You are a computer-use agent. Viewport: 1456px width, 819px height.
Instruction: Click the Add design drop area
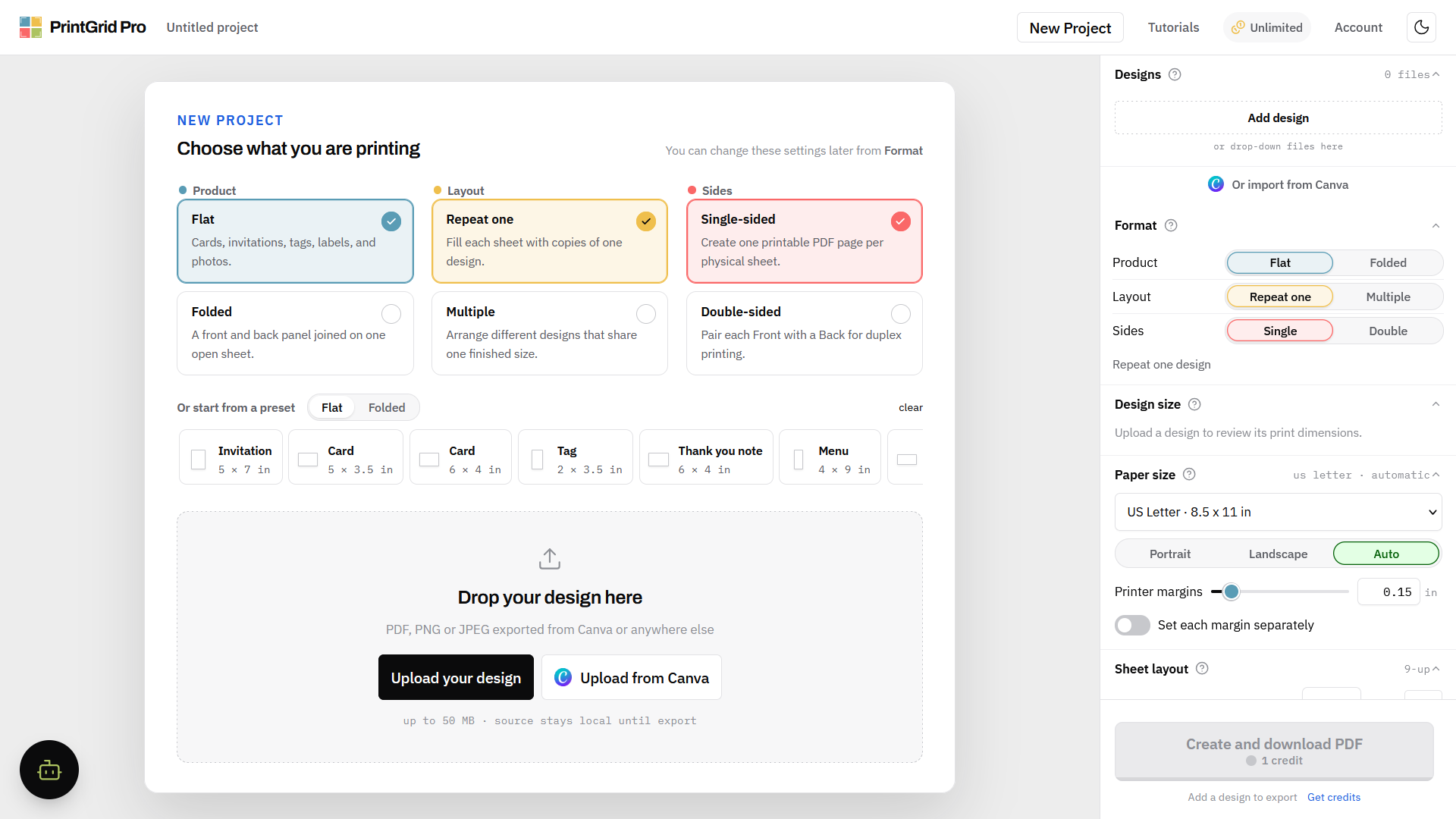tap(1279, 118)
